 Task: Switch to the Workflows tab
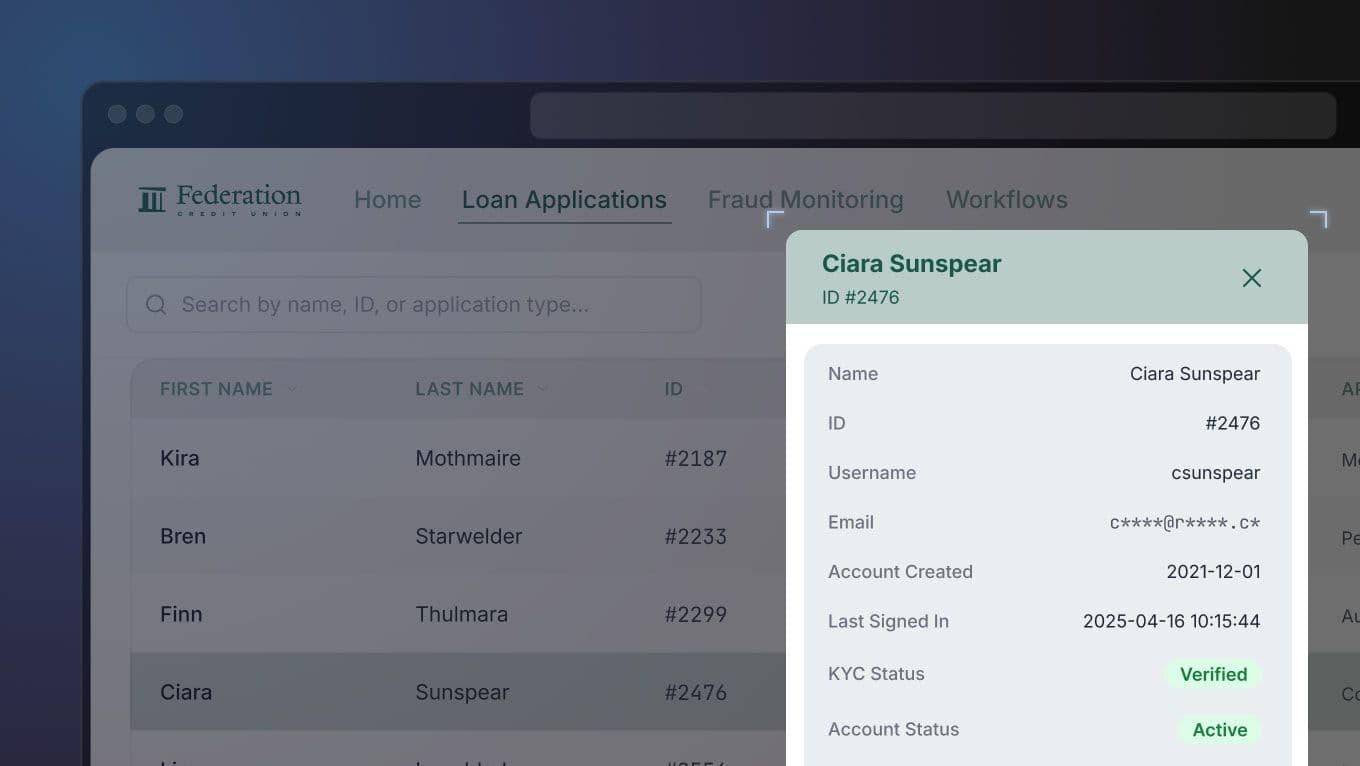[1007, 200]
